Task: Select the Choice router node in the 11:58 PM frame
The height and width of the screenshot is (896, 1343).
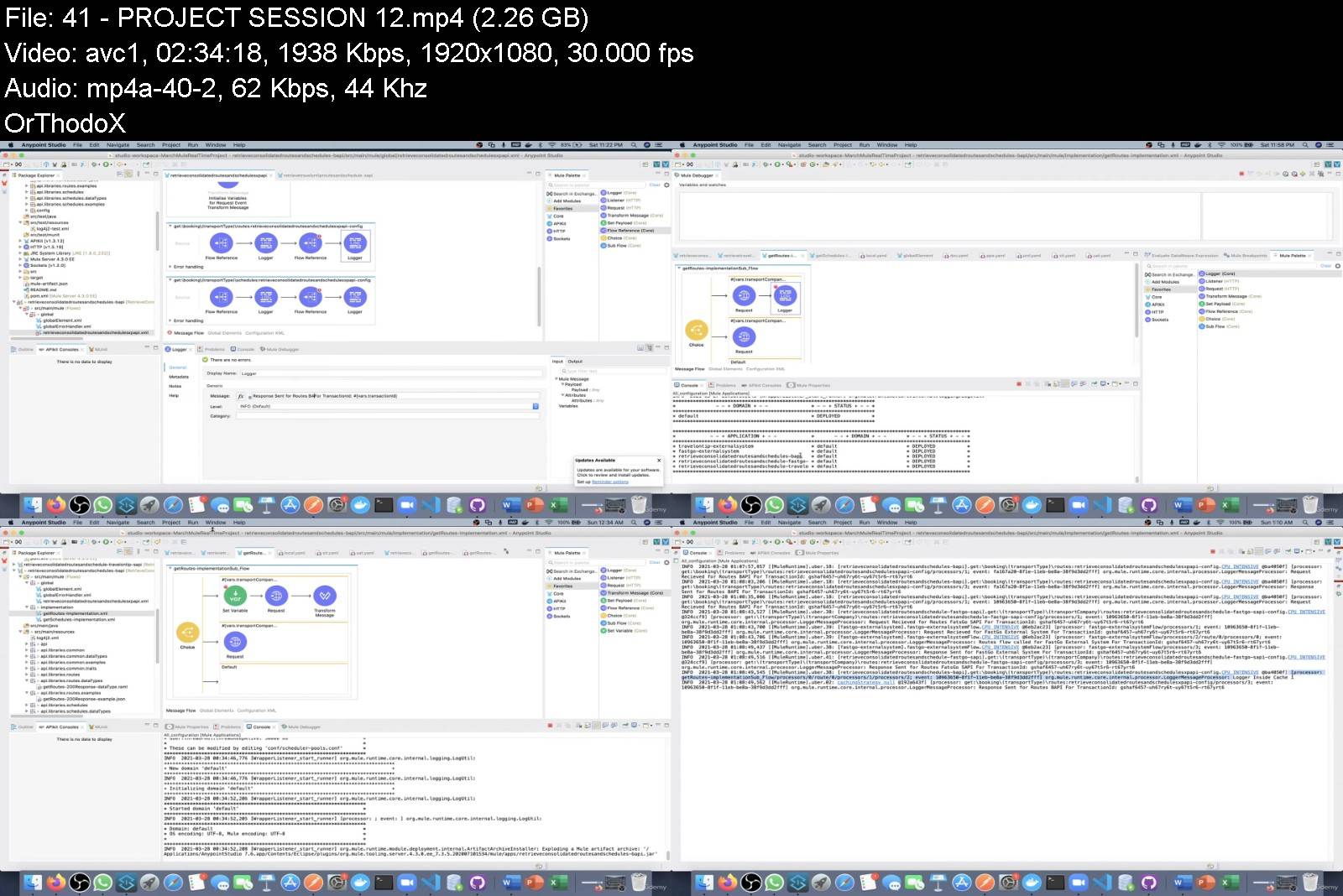Action: pyautogui.click(x=696, y=330)
